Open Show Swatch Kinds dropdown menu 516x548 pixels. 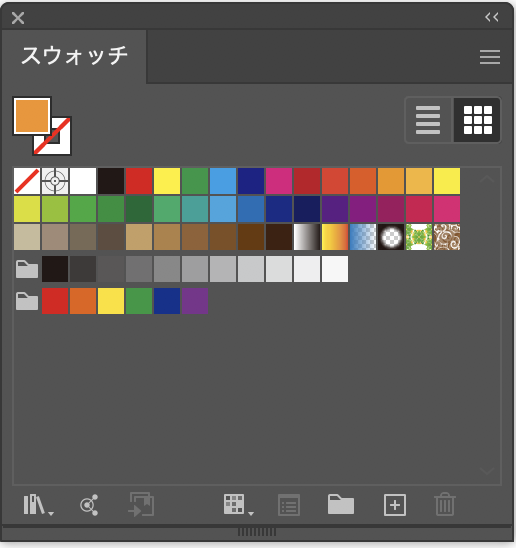239,505
